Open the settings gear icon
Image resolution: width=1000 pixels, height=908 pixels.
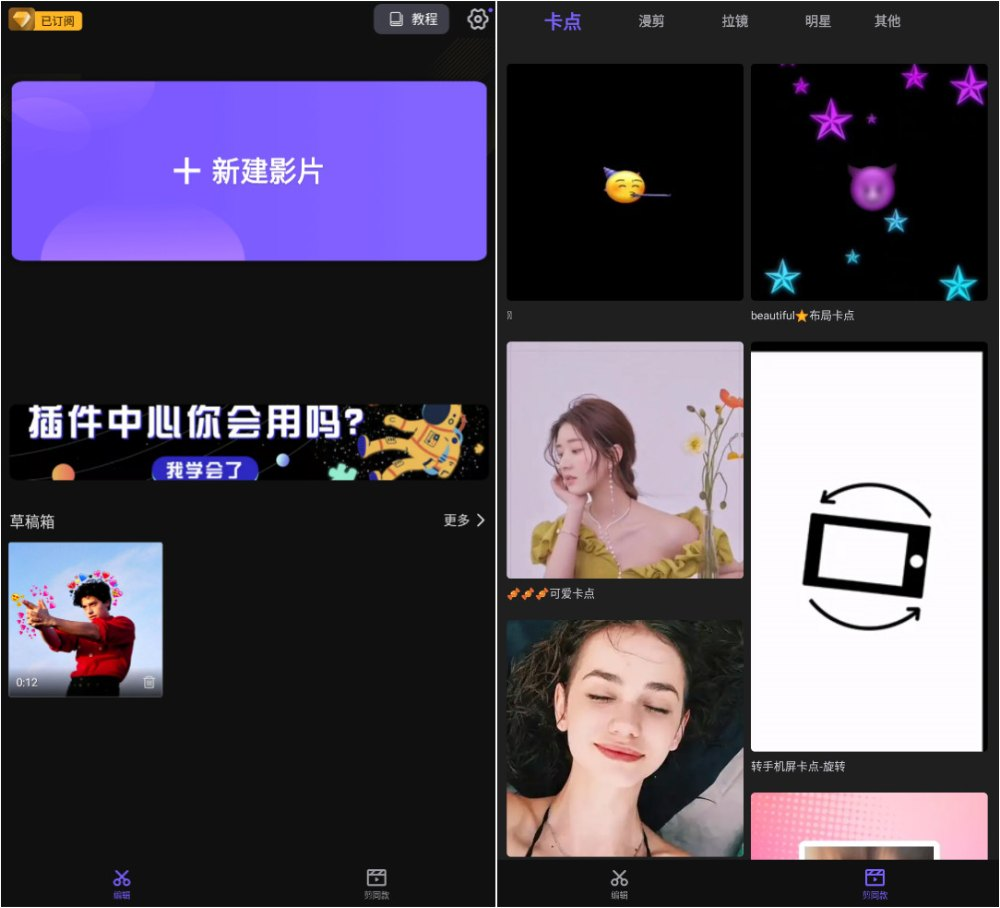click(x=478, y=19)
